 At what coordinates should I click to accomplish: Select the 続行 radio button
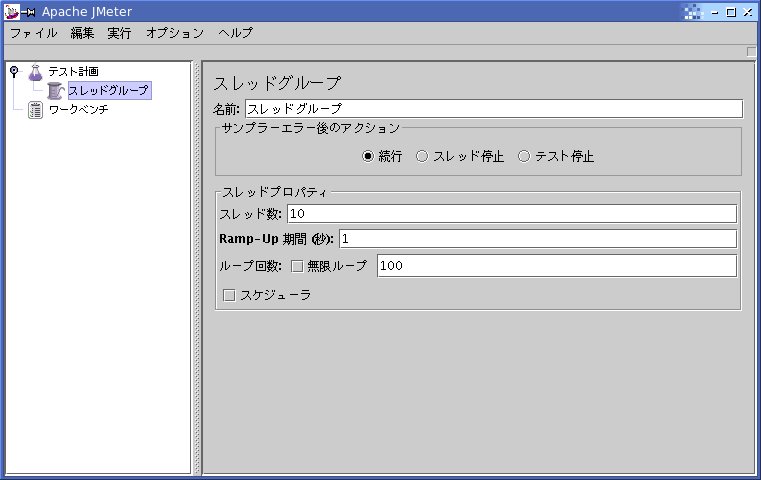tap(368, 156)
